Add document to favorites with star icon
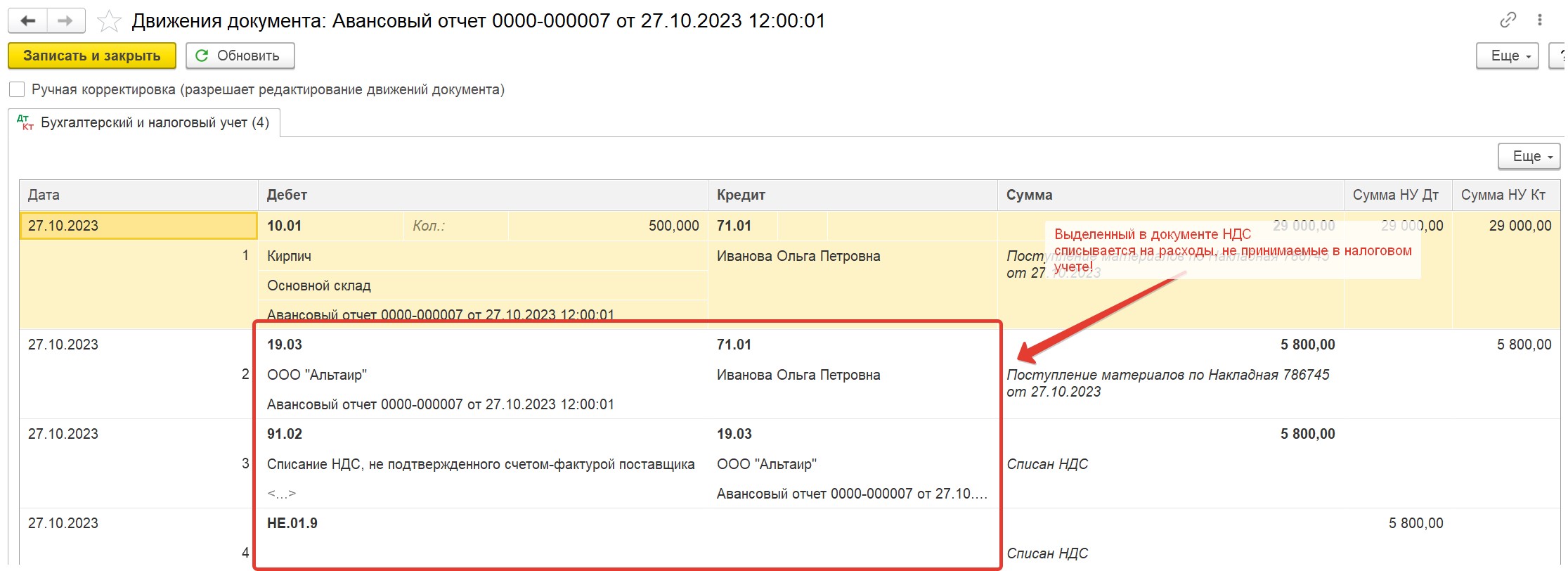Screen dimensions: 1568x571 click(x=108, y=21)
